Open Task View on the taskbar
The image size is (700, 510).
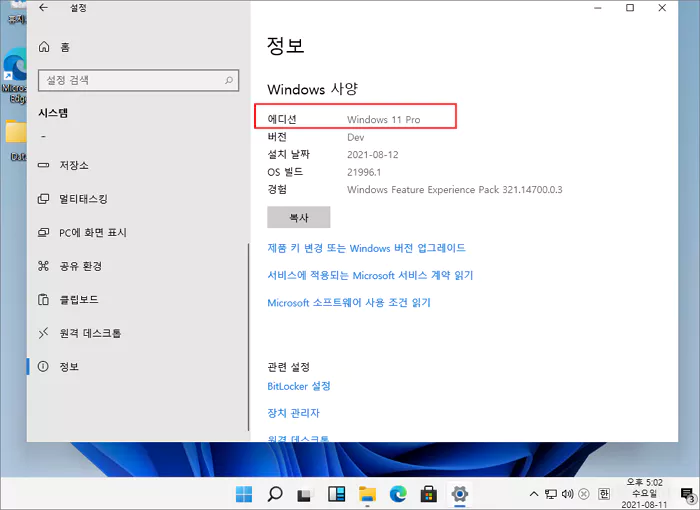(305, 494)
